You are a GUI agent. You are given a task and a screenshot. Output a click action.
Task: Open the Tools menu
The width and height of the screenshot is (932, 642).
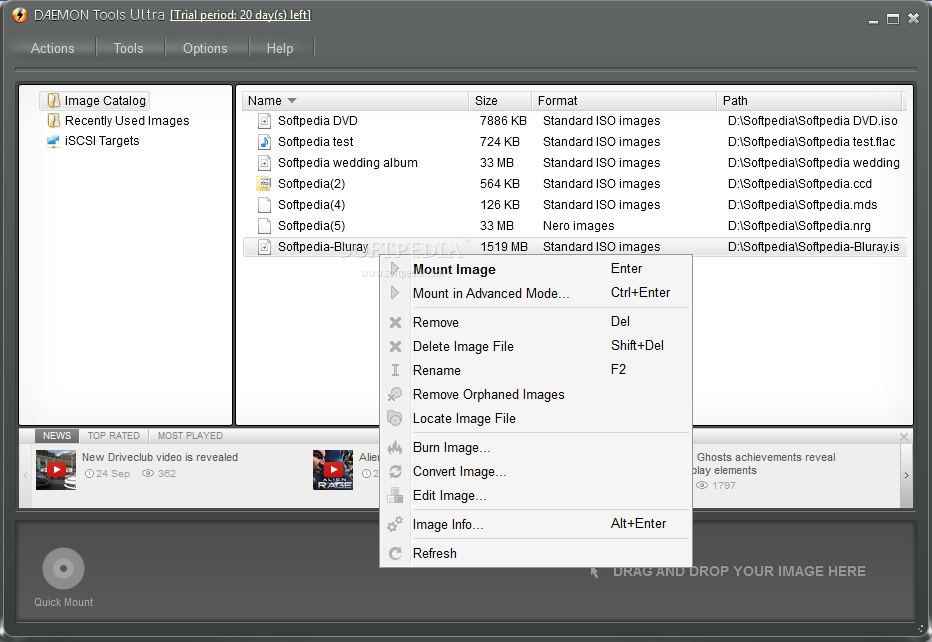pos(128,47)
